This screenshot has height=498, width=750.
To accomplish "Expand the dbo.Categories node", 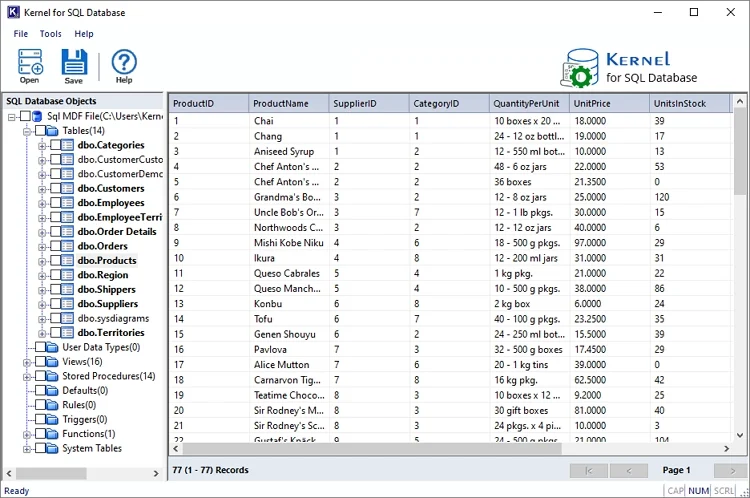I will coord(42,146).
